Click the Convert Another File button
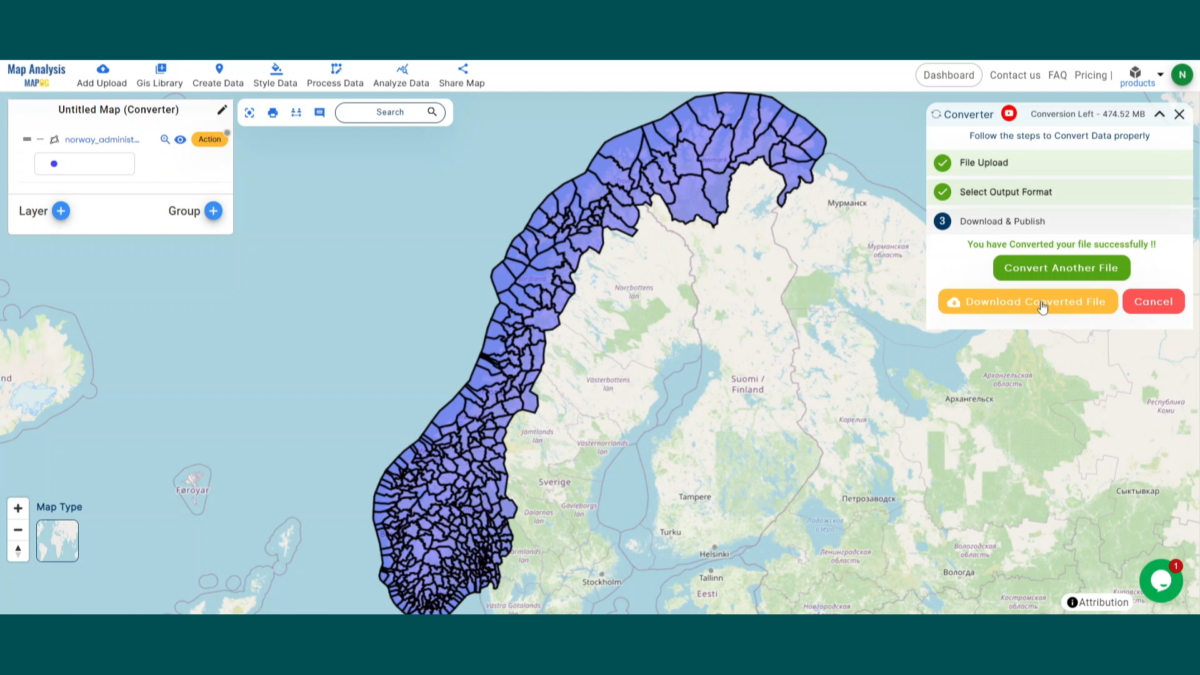Viewport: 1200px width, 675px height. point(1061,267)
